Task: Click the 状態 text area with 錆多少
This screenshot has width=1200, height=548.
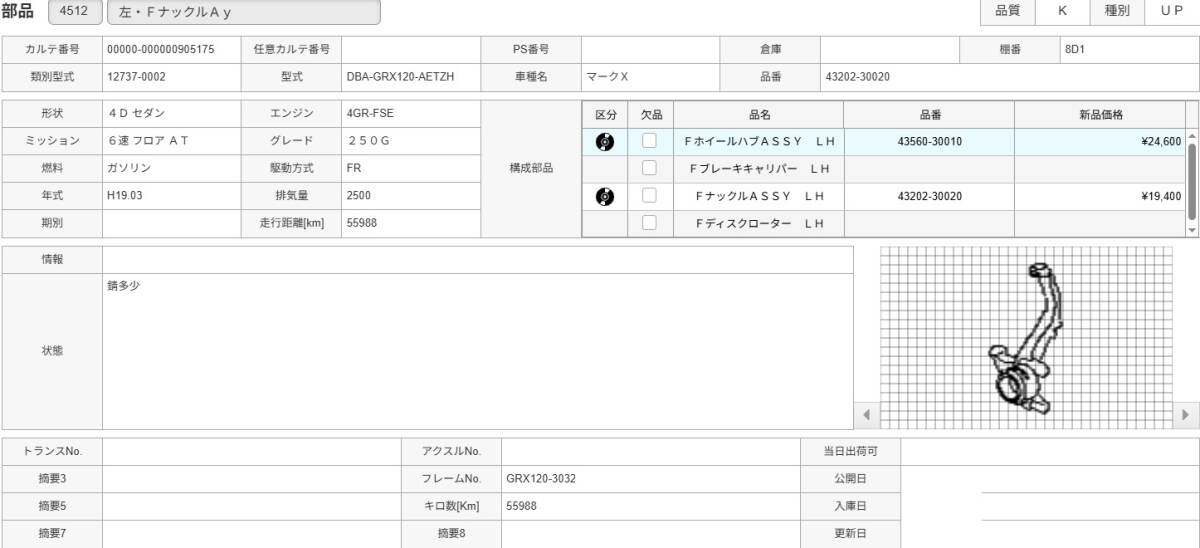Action: coord(478,351)
